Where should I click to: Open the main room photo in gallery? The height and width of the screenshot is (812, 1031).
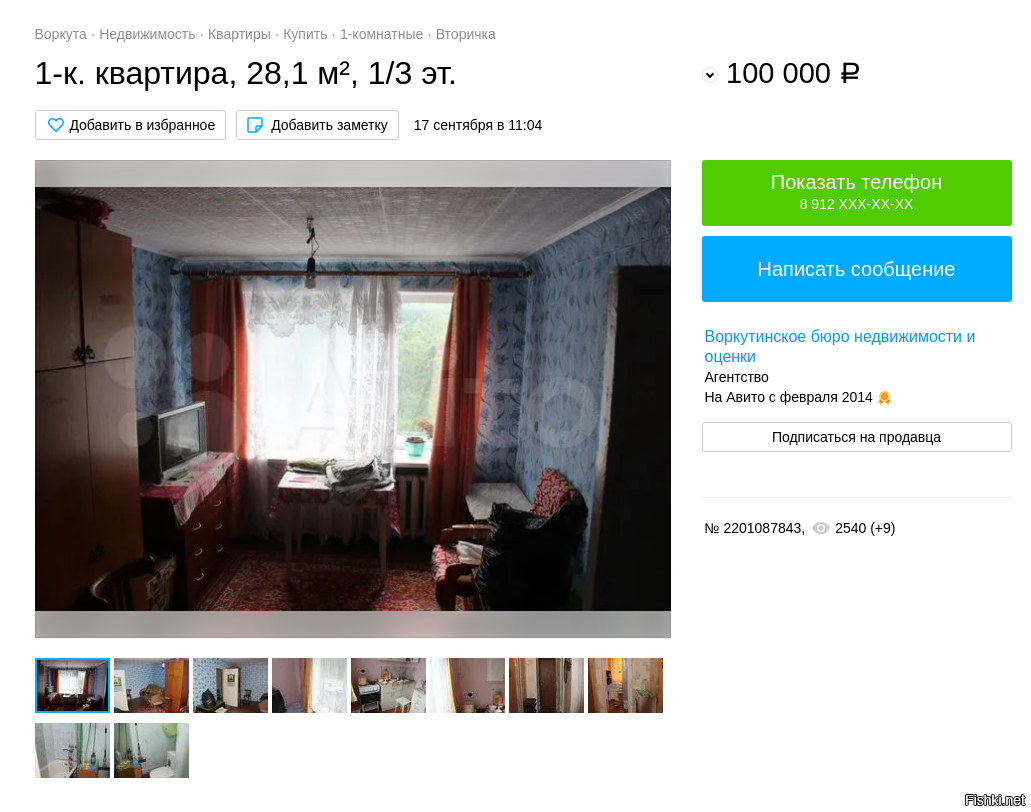coord(353,399)
